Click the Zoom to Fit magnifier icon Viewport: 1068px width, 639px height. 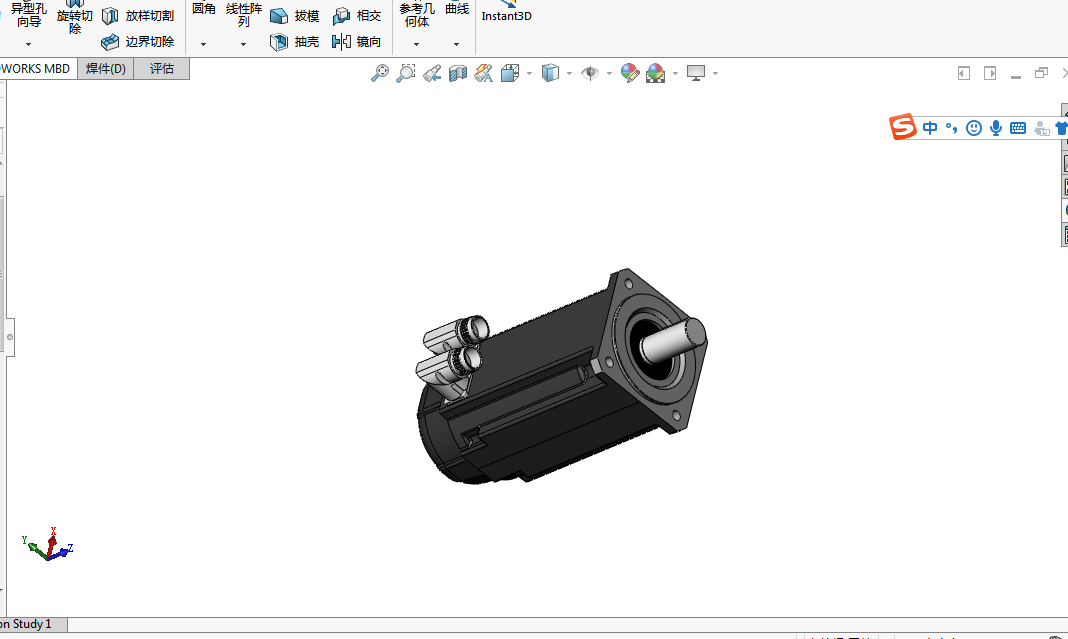379,73
